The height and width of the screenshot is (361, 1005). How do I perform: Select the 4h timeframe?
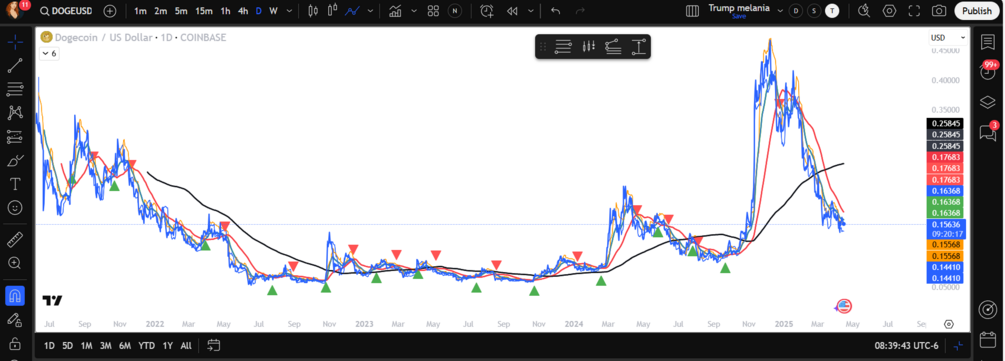tap(243, 11)
